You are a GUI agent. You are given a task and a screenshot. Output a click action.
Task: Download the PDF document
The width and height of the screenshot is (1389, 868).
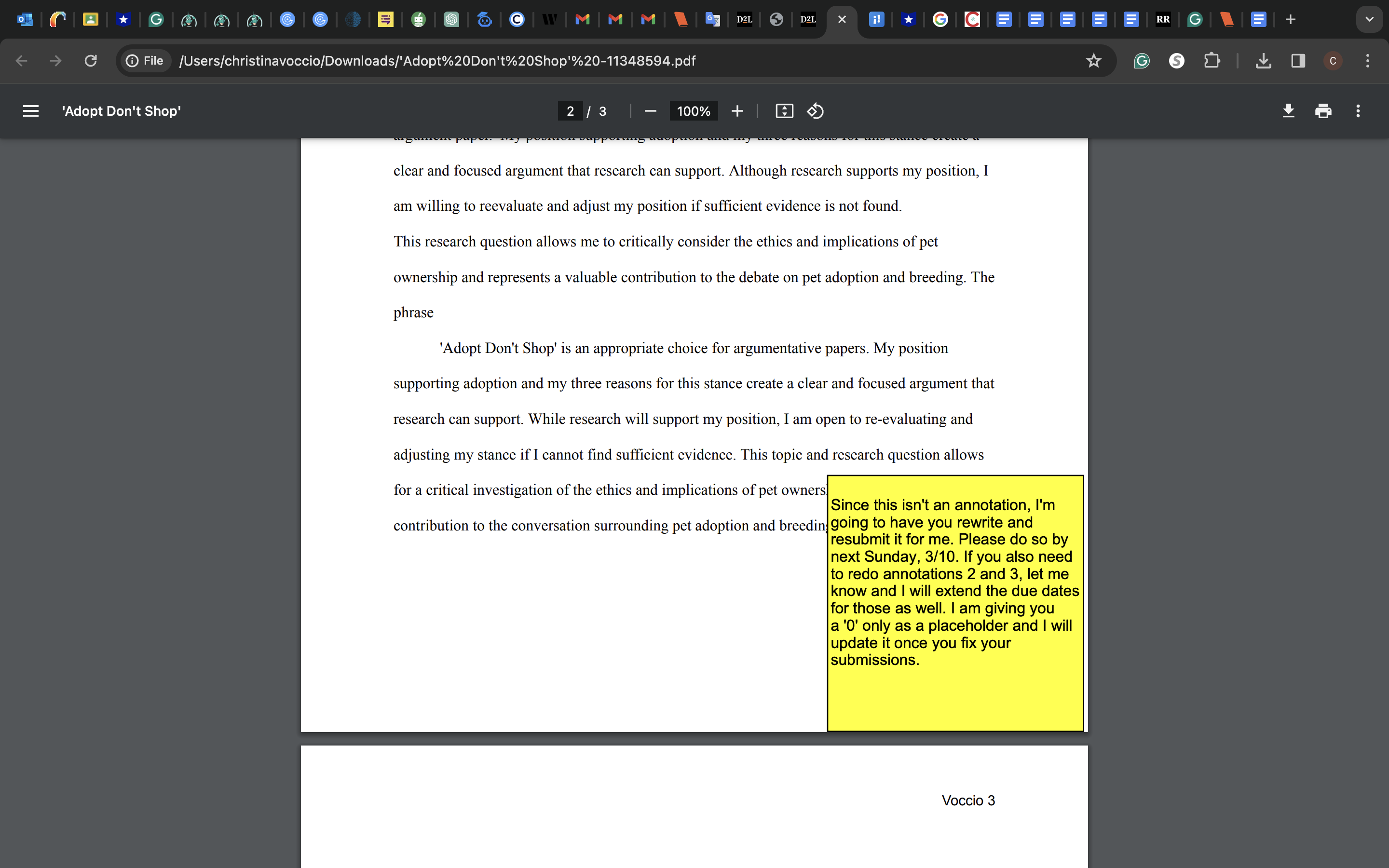(x=1289, y=111)
